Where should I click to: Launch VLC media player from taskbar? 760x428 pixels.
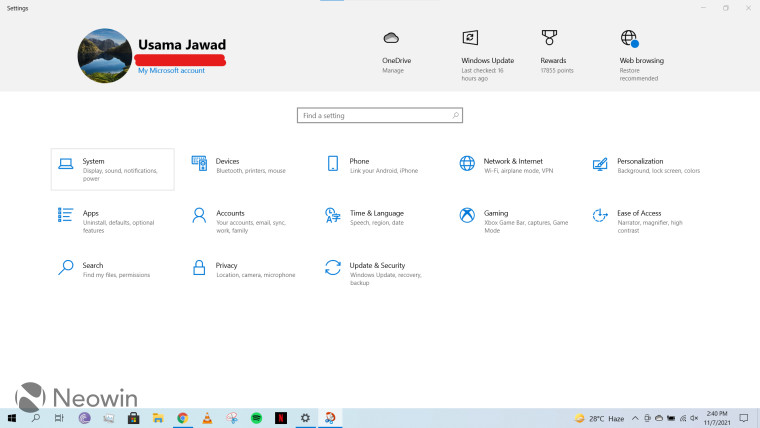[207, 418]
